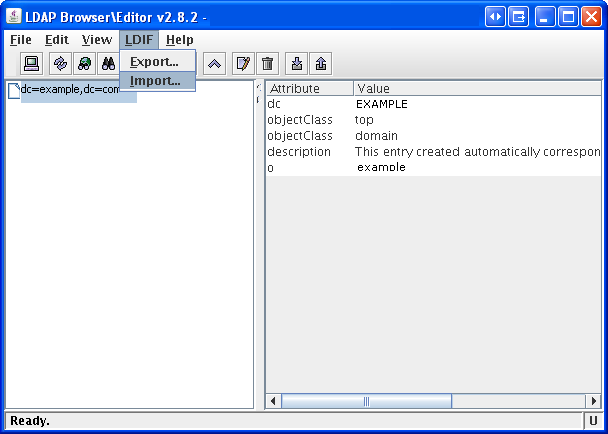Click the Delete entry trash icon
The width and height of the screenshot is (608, 434).
pos(267,64)
